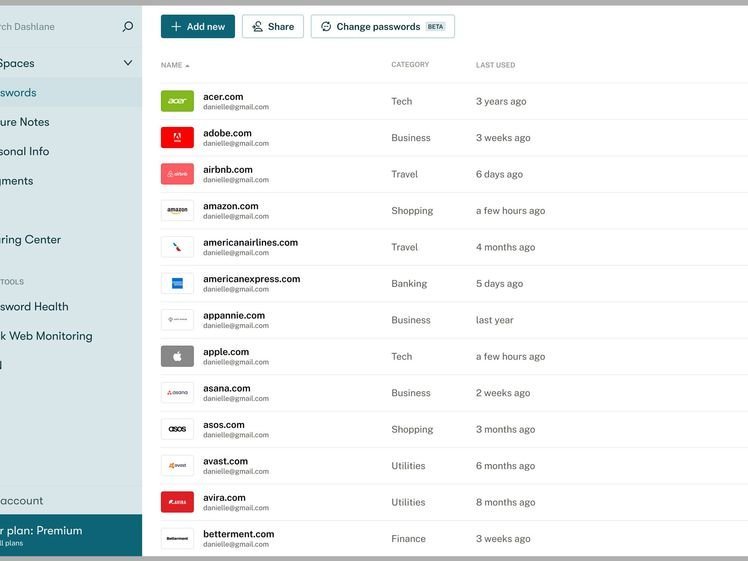Image resolution: width=748 pixels, height=561 pixels.
Task: Click the Apple logo icon
Action: [x=177, y=356]
